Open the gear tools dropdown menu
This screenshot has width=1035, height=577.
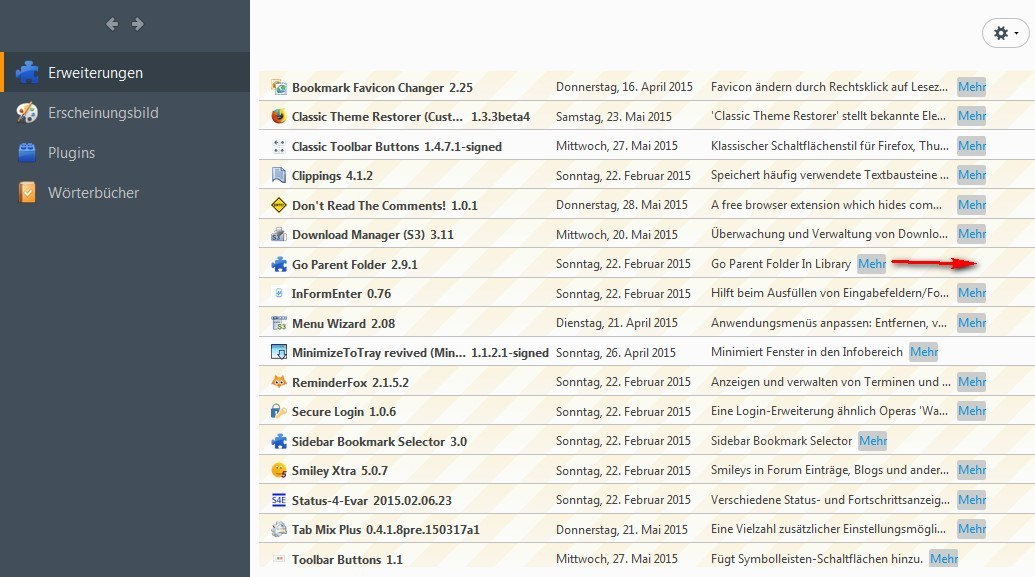coord(1005,33)
